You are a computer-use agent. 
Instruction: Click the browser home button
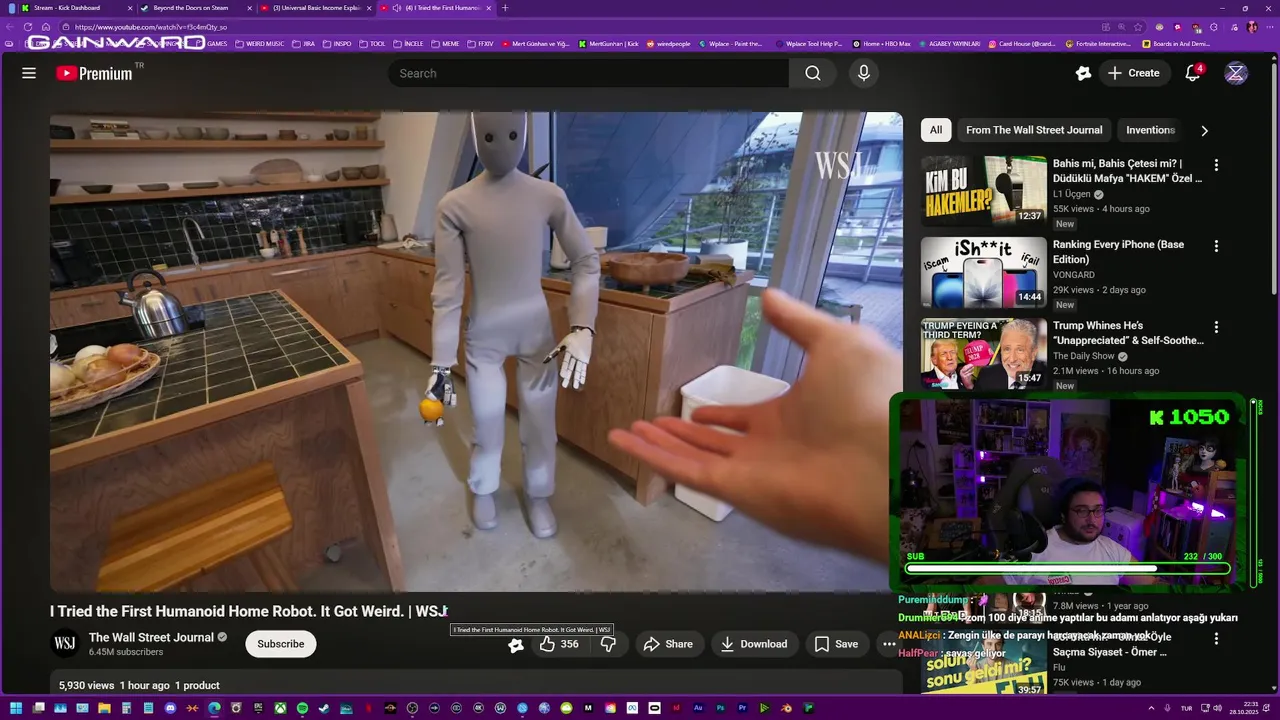click(x=46, y=27)
